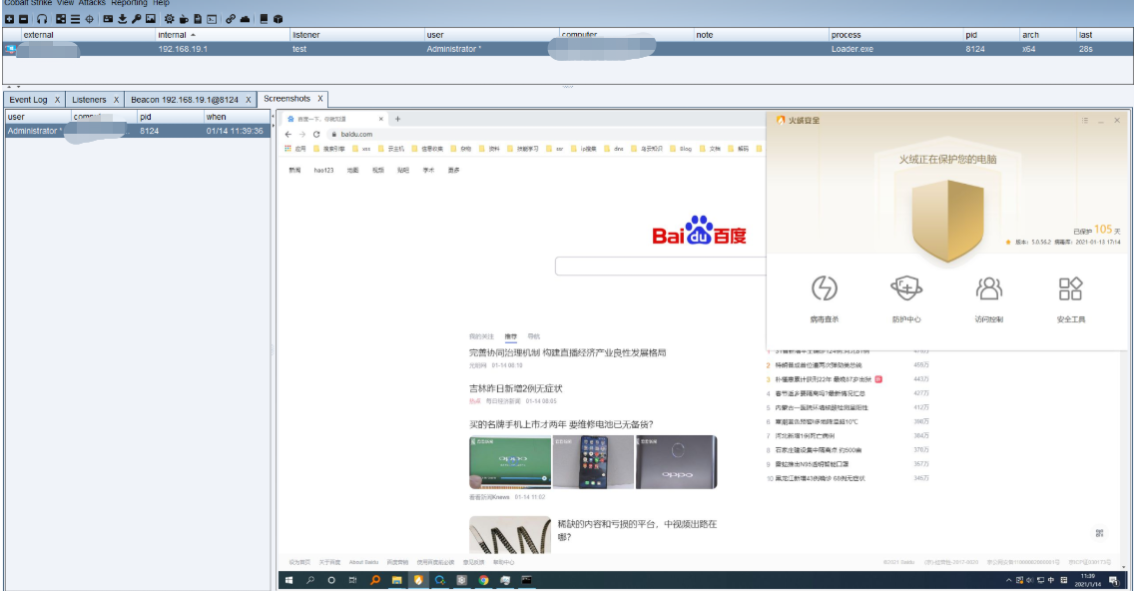Open the Screenshots picture toolbar icon

(150, 19)
